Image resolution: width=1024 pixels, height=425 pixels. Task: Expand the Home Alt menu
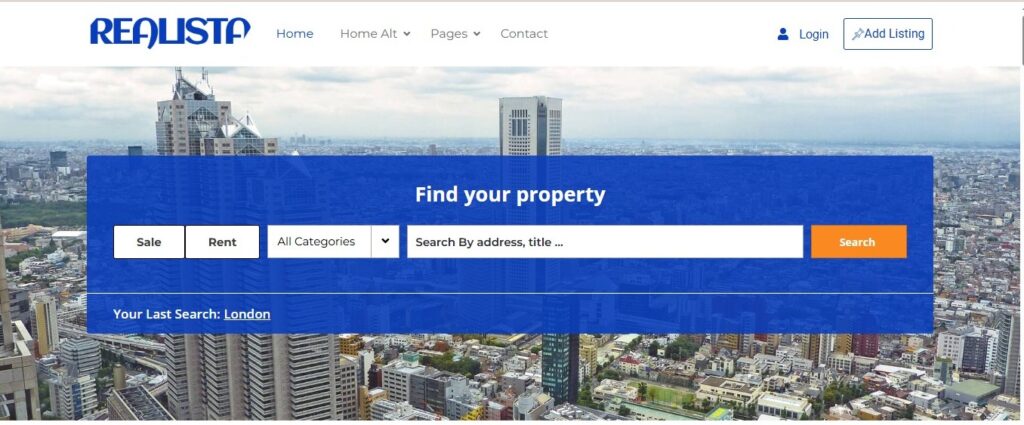point(368,34)
